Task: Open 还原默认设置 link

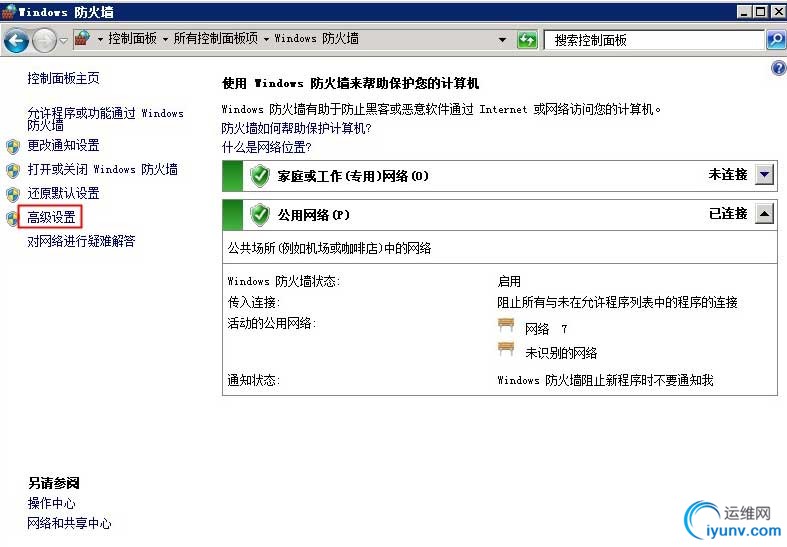Action: [x=63, y=193]
